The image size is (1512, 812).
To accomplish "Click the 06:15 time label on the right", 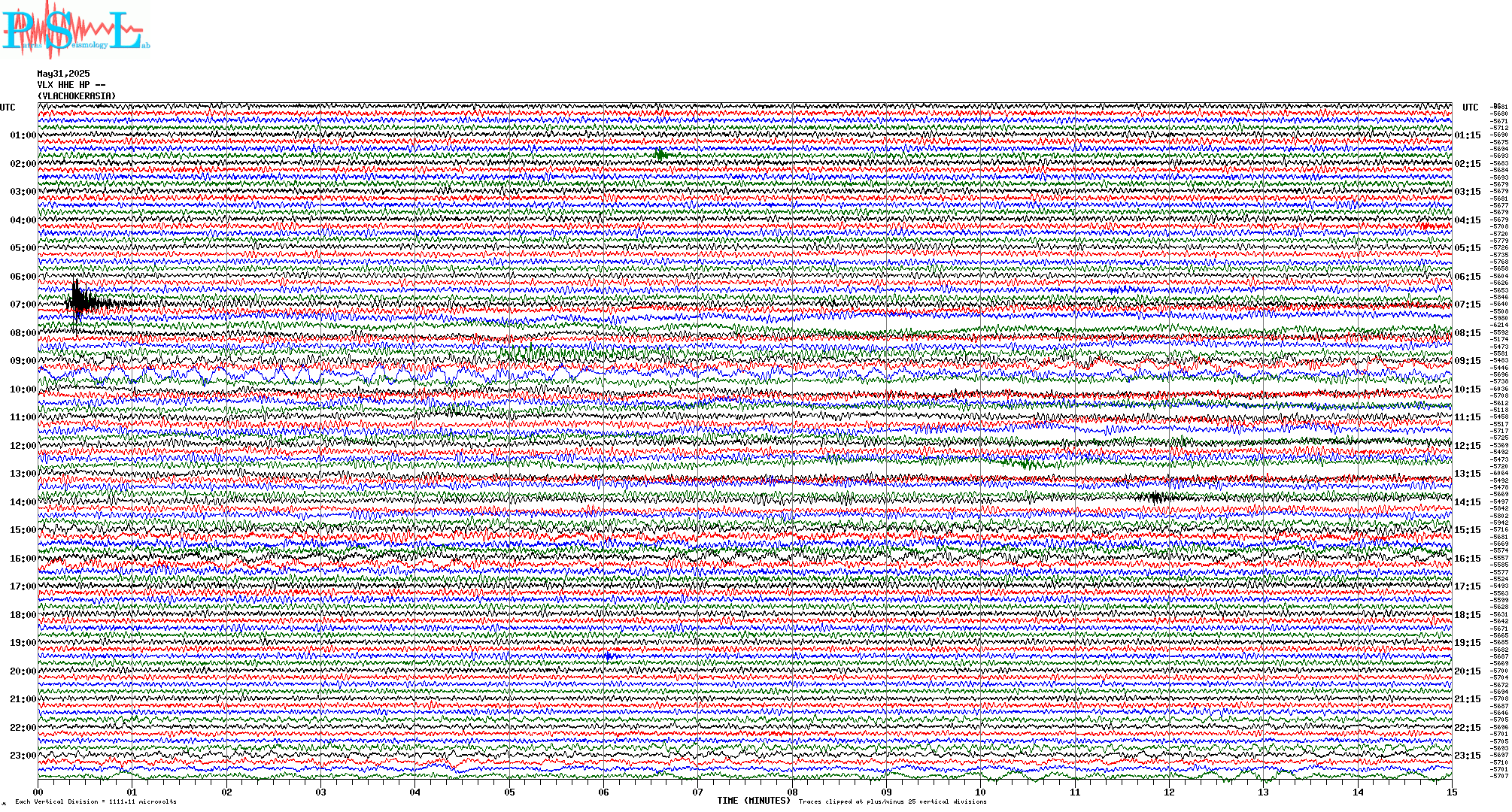I will (x=1468, y=277).
